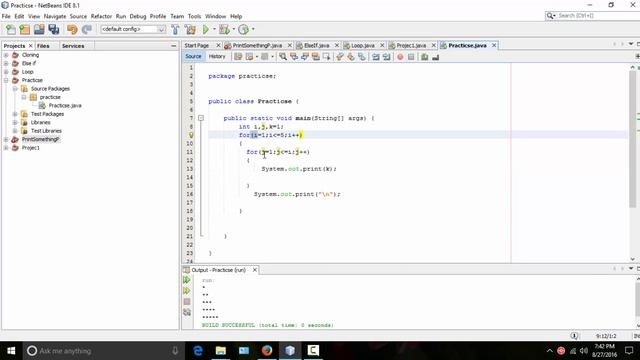Click the Last Edit icon in editor toolbar

tap(238, 57)
